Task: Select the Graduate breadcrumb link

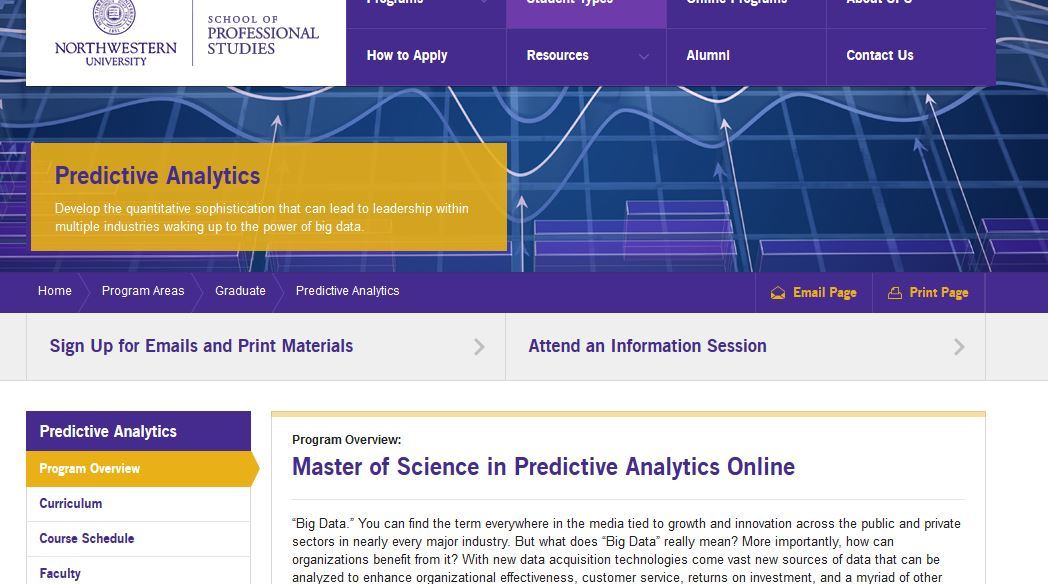Action: (x=240, y=291)
